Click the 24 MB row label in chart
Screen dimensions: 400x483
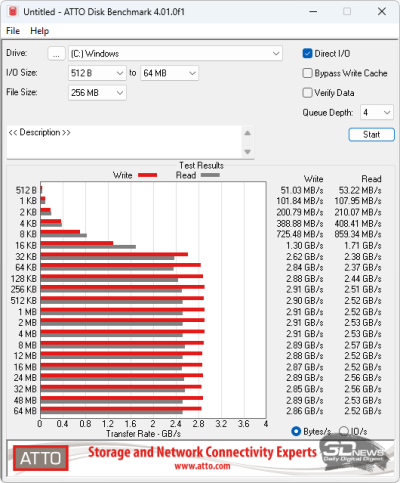click(25, 378)
